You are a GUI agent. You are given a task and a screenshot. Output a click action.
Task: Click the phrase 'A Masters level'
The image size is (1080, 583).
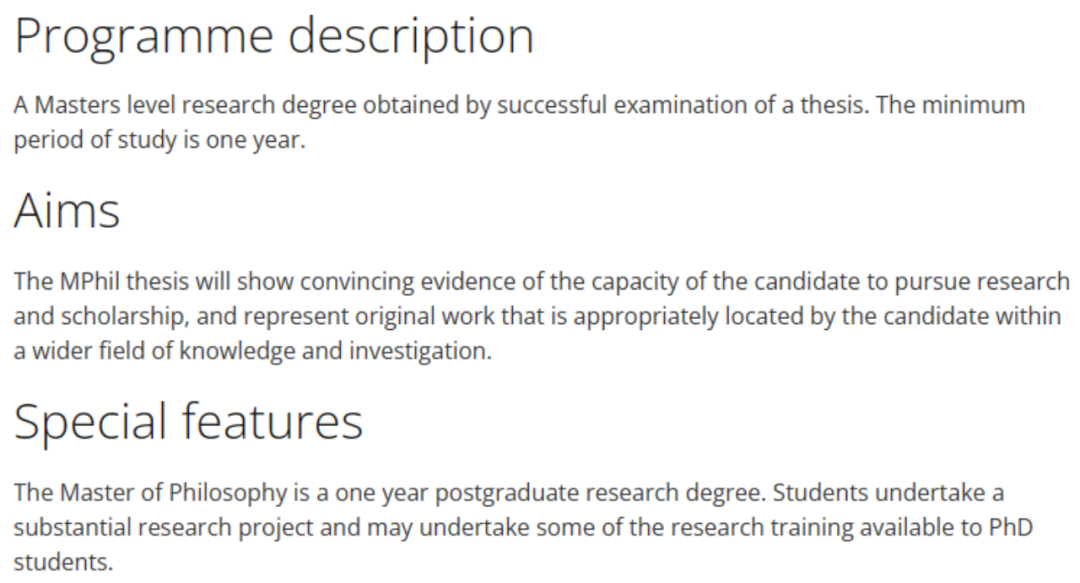(94, 105)
